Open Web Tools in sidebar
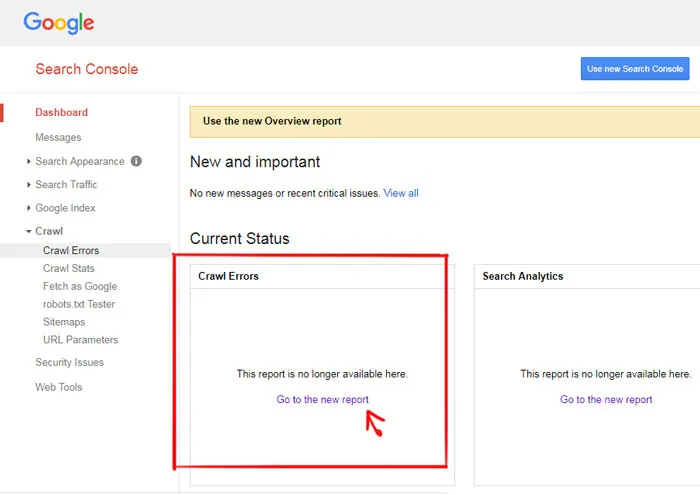This screenshot has height=495, width=700. (59, 387)
